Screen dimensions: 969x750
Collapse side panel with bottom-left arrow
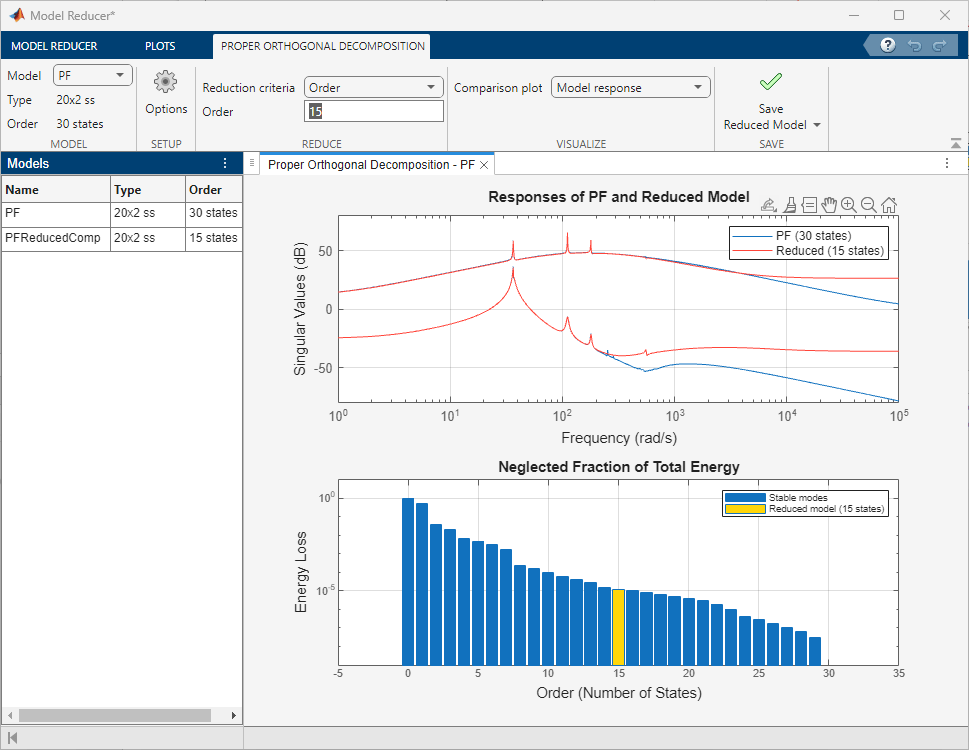[12, 738]
